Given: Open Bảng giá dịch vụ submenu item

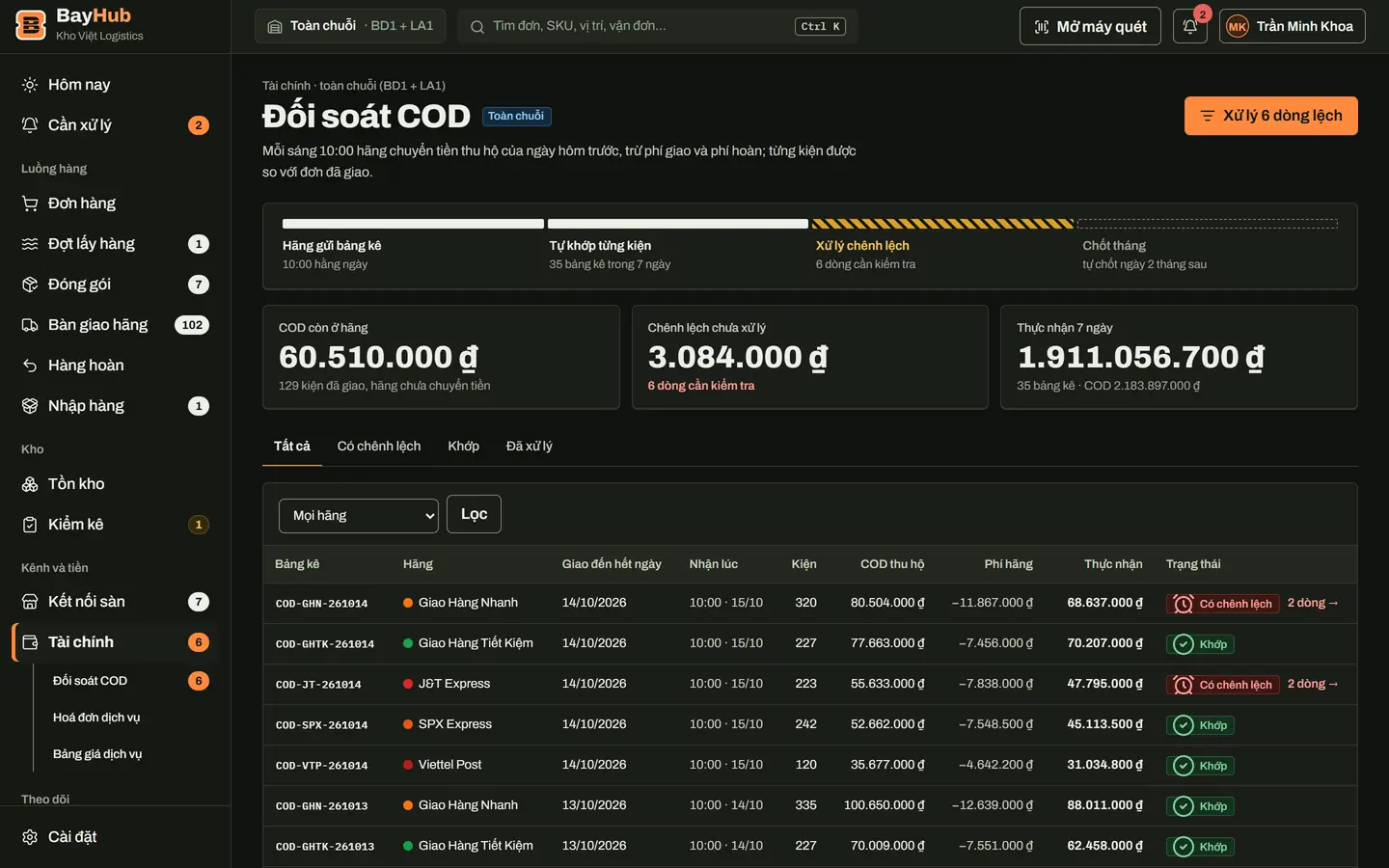Looking at the screenshot, I should (x=97, y=754).
